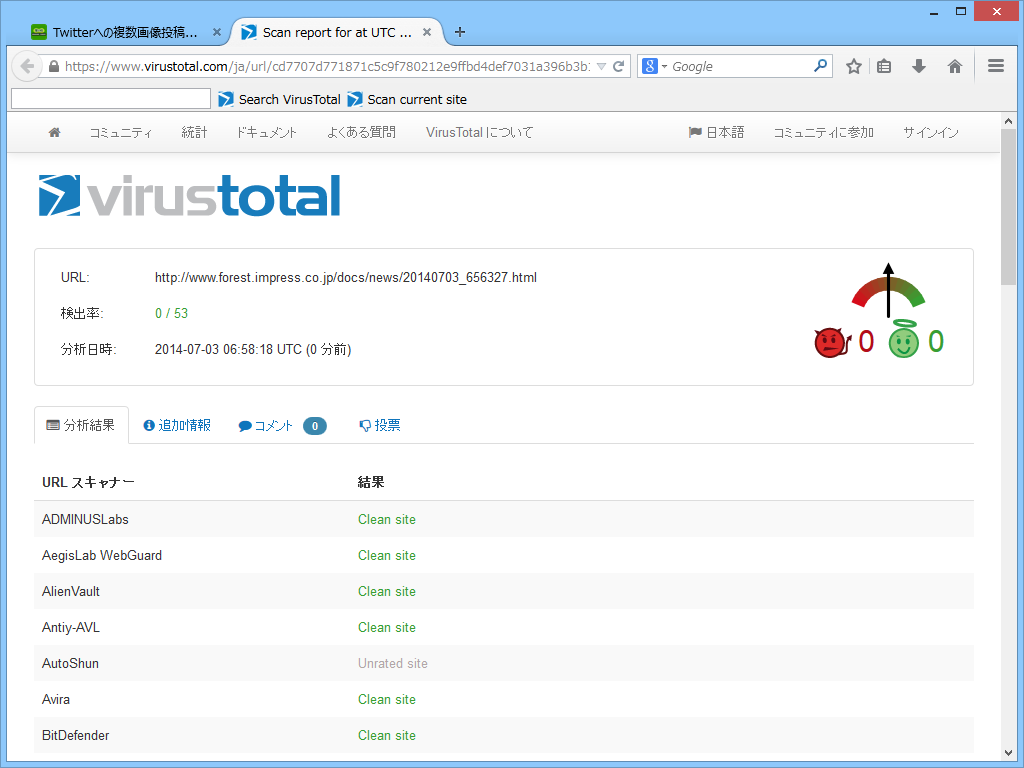Click the サインイン link
The width and height of the screenshot is (1024, 768).
931,133
